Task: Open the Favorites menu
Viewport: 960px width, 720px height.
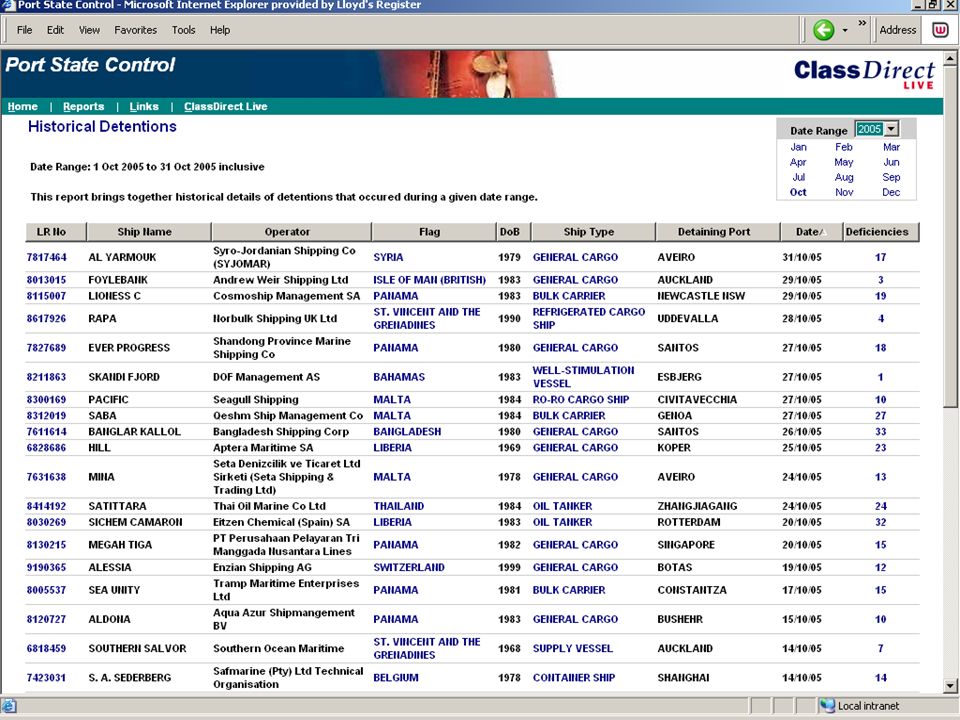Action: coord(135,30)
